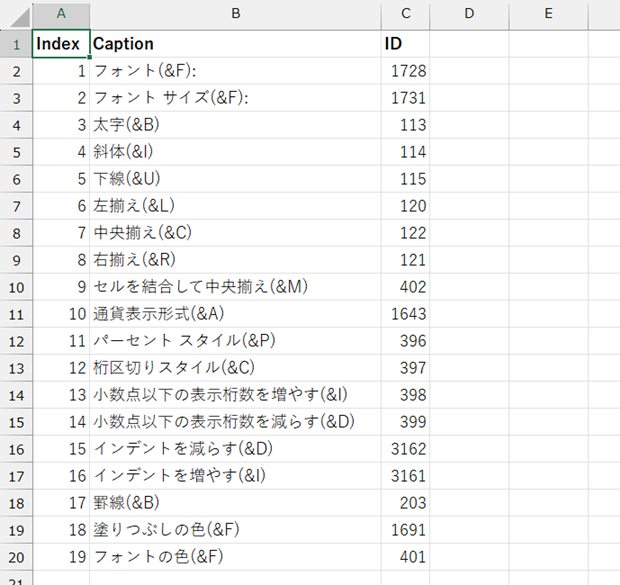Click the Index header cell
The image size is (620, 585).
61,44
